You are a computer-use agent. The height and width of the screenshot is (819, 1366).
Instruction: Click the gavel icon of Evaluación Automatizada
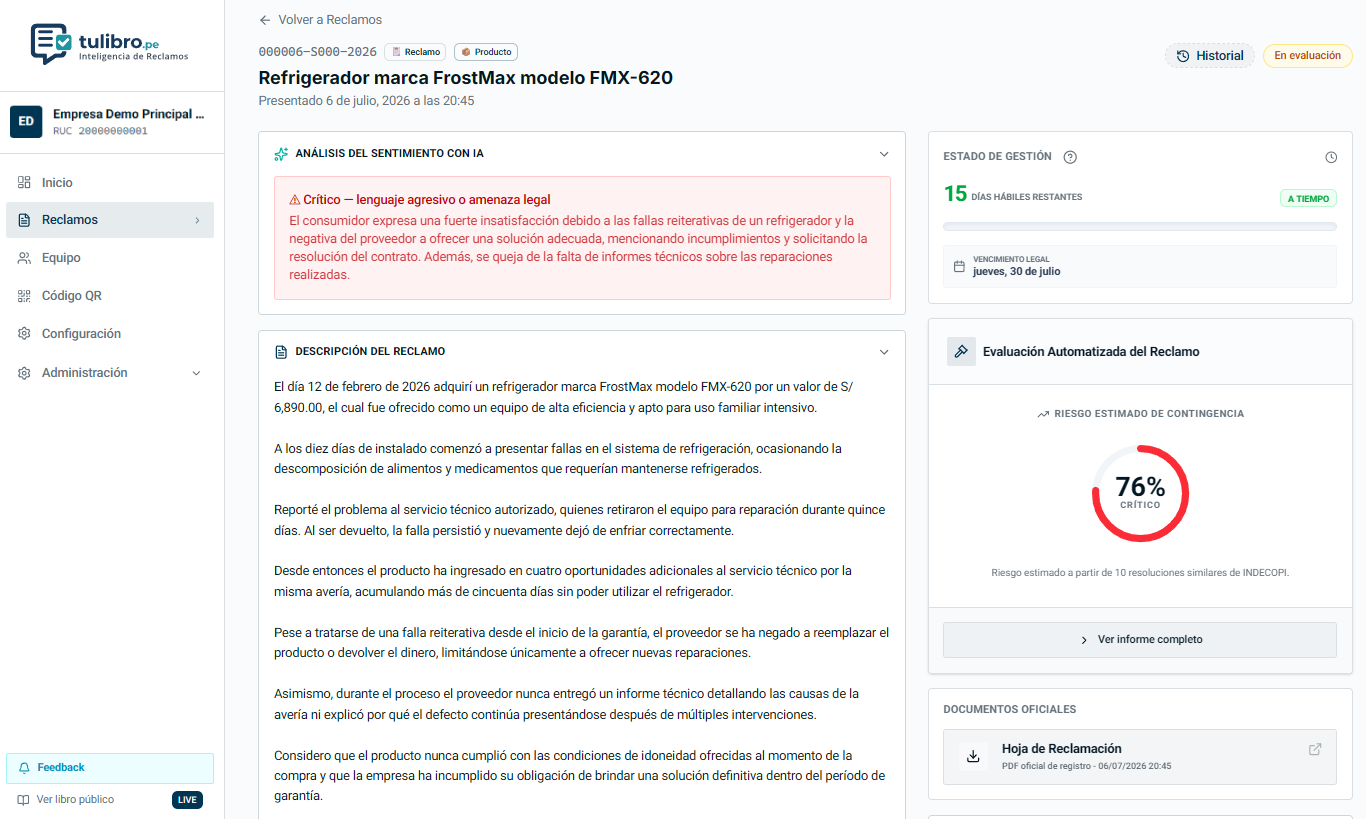tap(961, 351)
